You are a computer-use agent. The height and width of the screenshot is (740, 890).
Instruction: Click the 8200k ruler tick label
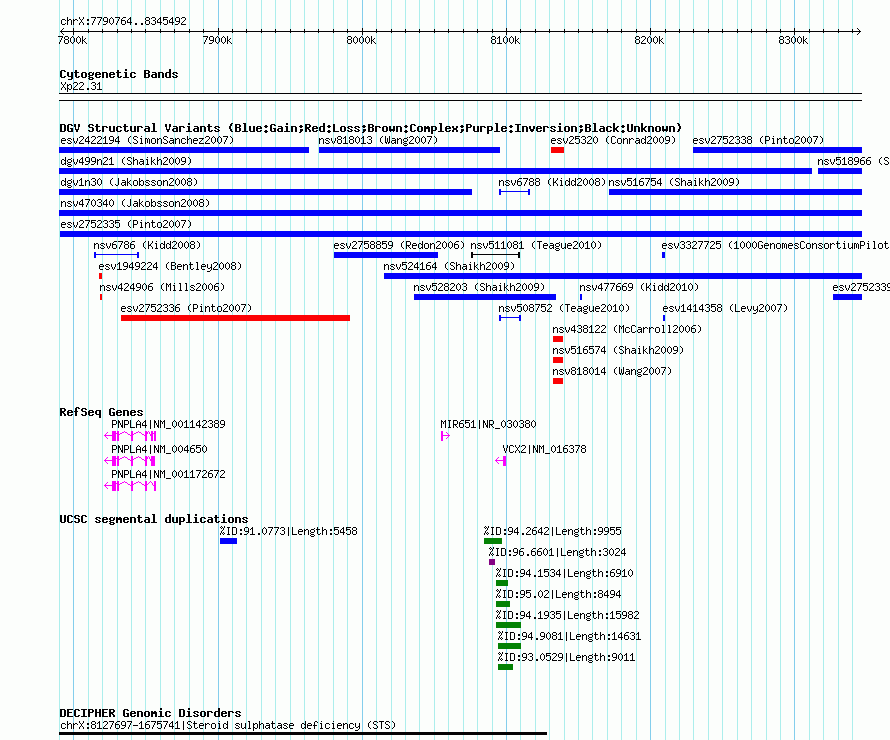(x=649, y=40)
